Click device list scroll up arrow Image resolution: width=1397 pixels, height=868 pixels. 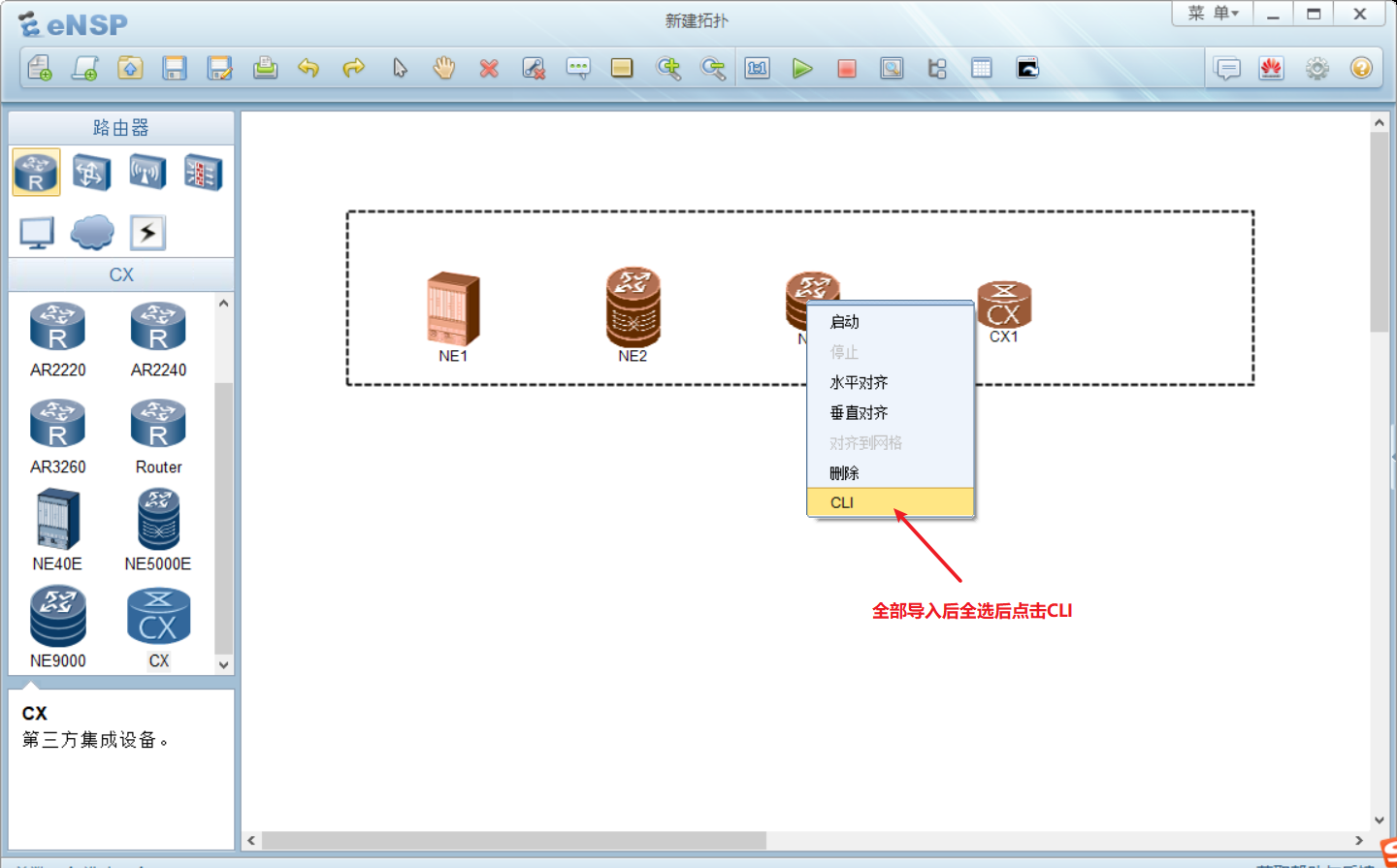point(224,304)
